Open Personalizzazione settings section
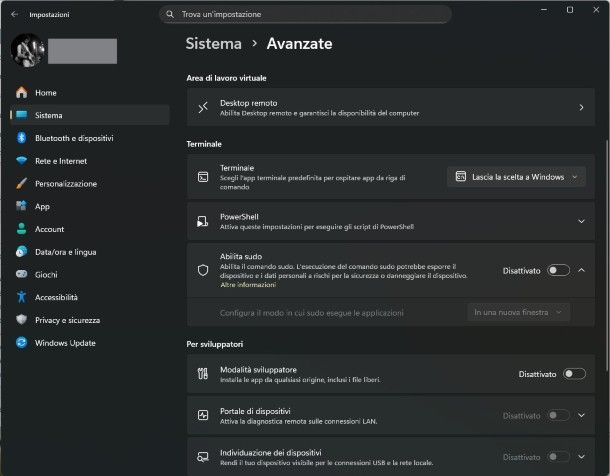Viewport: 610px width, 476px height. click(90, 183)
